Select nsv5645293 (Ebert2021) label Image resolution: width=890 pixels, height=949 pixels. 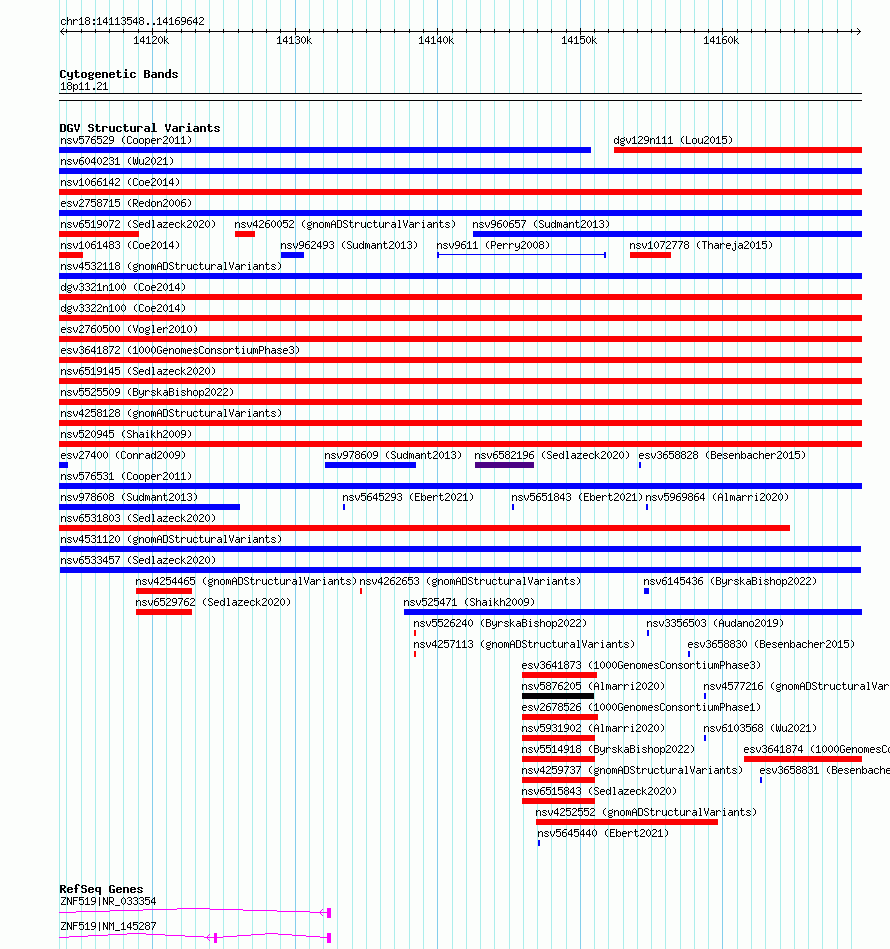(x=408, y=497)
